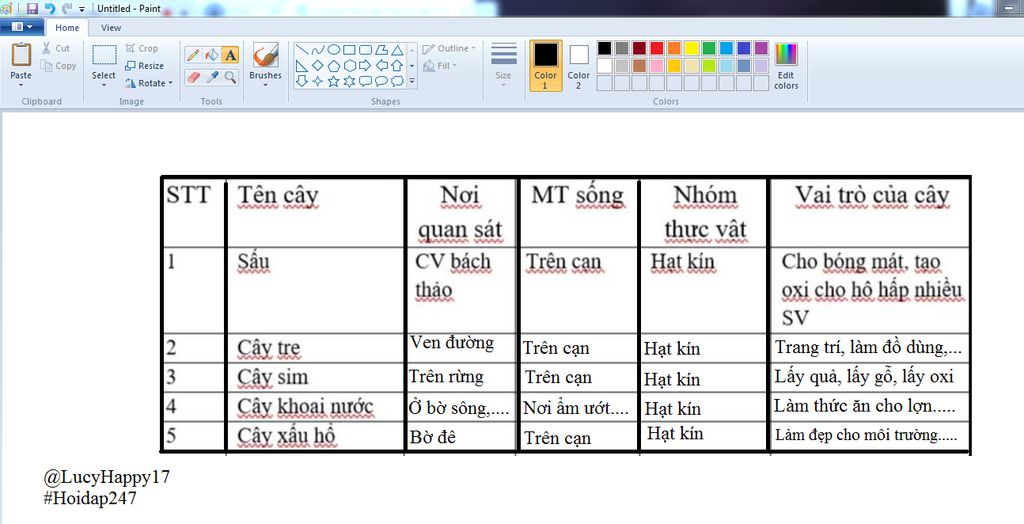1024x524 pixels.
Task: Choose the Diamond shape
Action: click(x=317, y=65)
